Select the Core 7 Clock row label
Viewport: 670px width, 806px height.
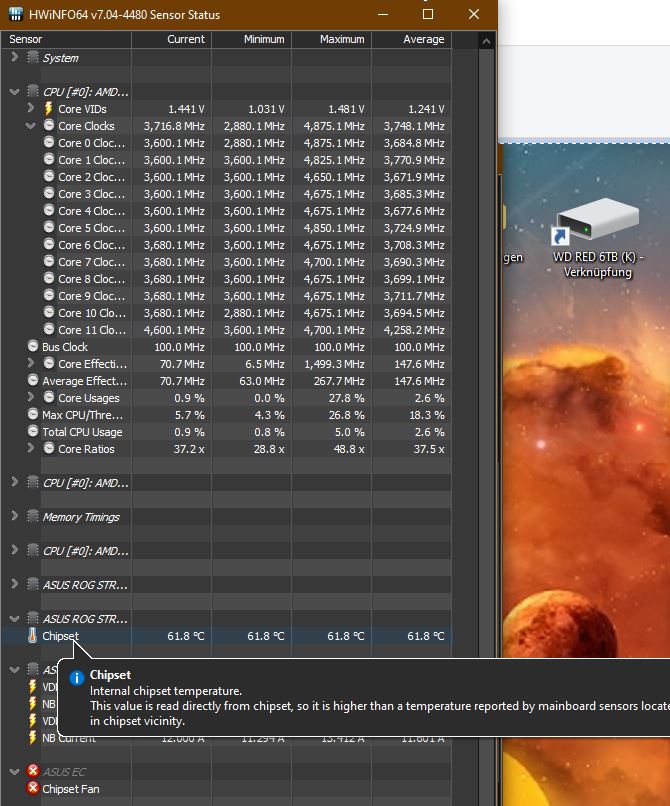[91, 262]
